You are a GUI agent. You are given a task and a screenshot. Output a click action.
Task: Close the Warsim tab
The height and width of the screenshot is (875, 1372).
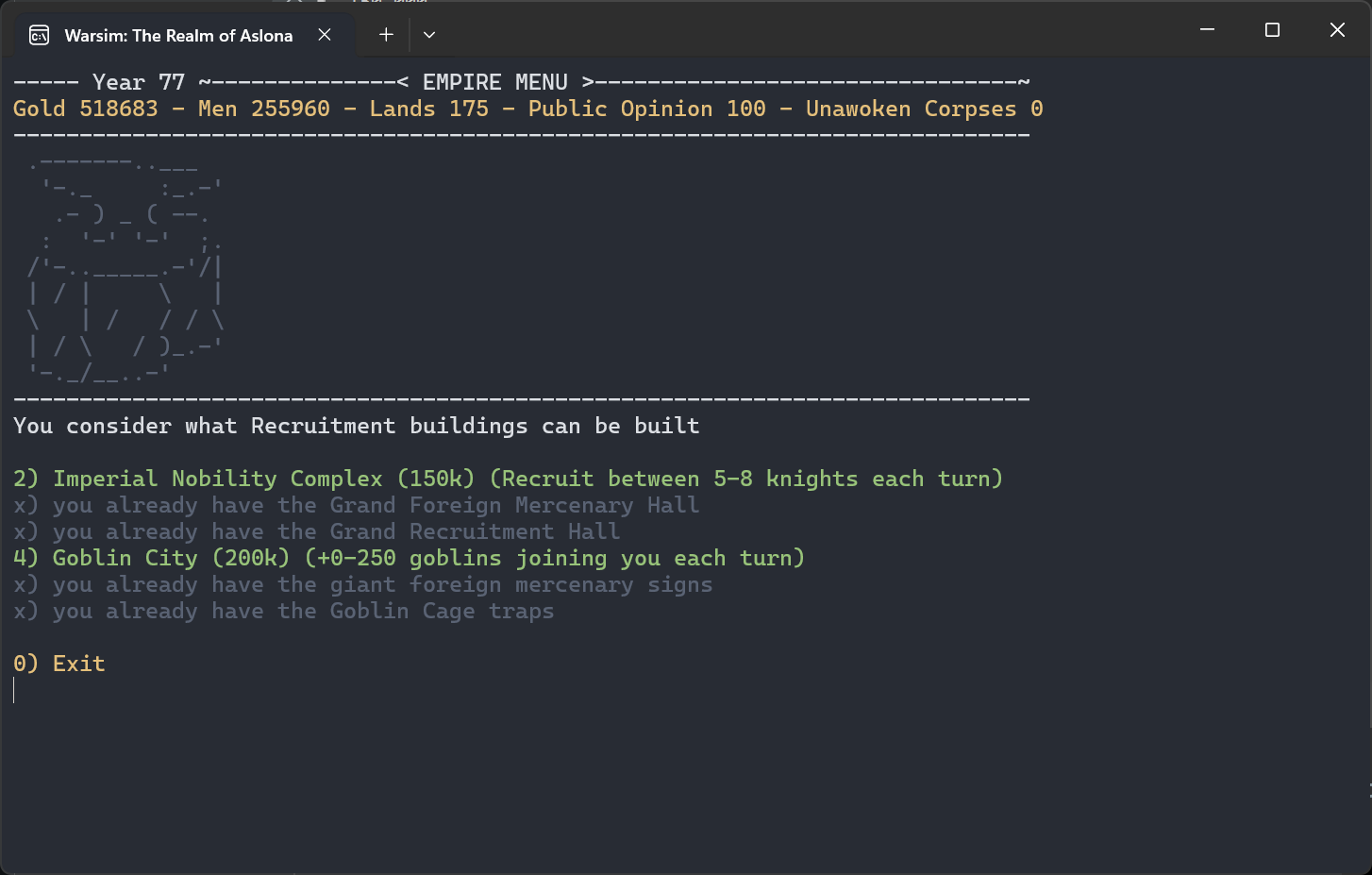coord(325,35)
